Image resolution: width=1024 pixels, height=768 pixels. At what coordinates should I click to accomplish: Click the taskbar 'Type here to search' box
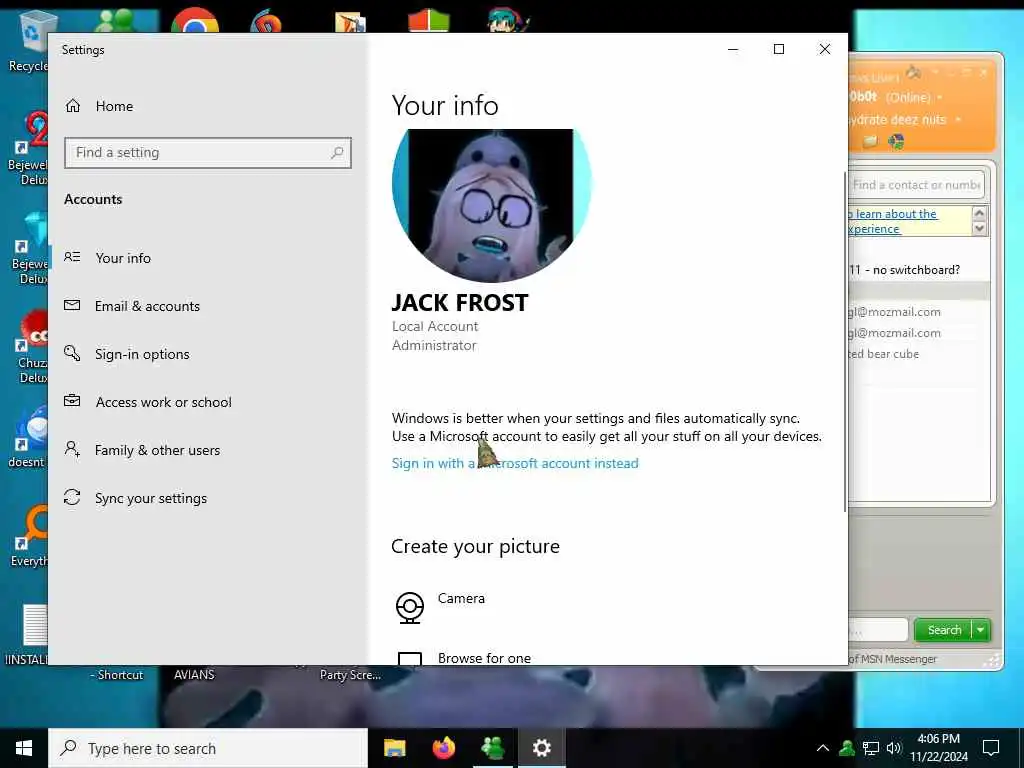coord(208,748)
